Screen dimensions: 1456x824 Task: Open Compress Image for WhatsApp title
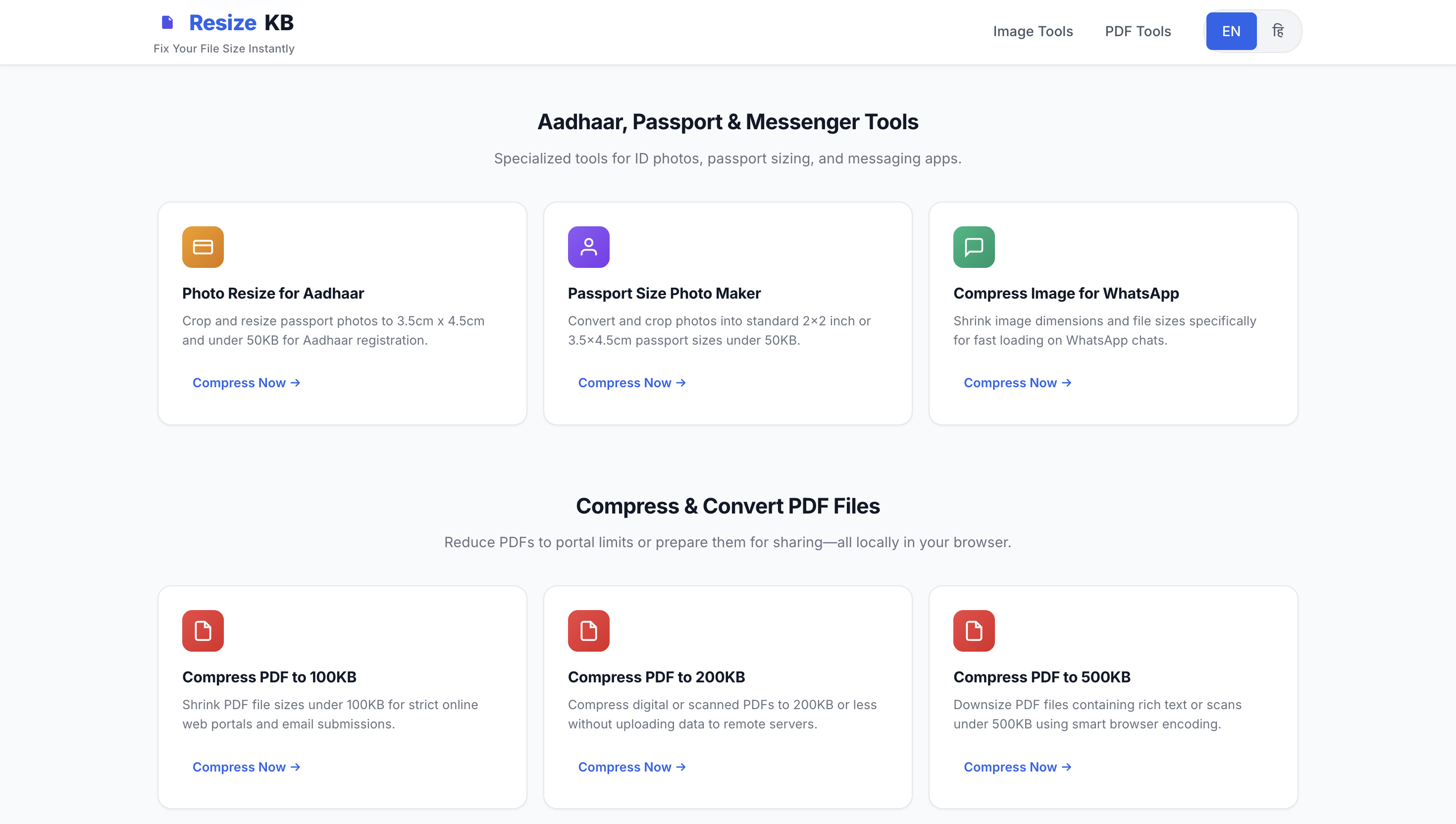[1066, 293]
